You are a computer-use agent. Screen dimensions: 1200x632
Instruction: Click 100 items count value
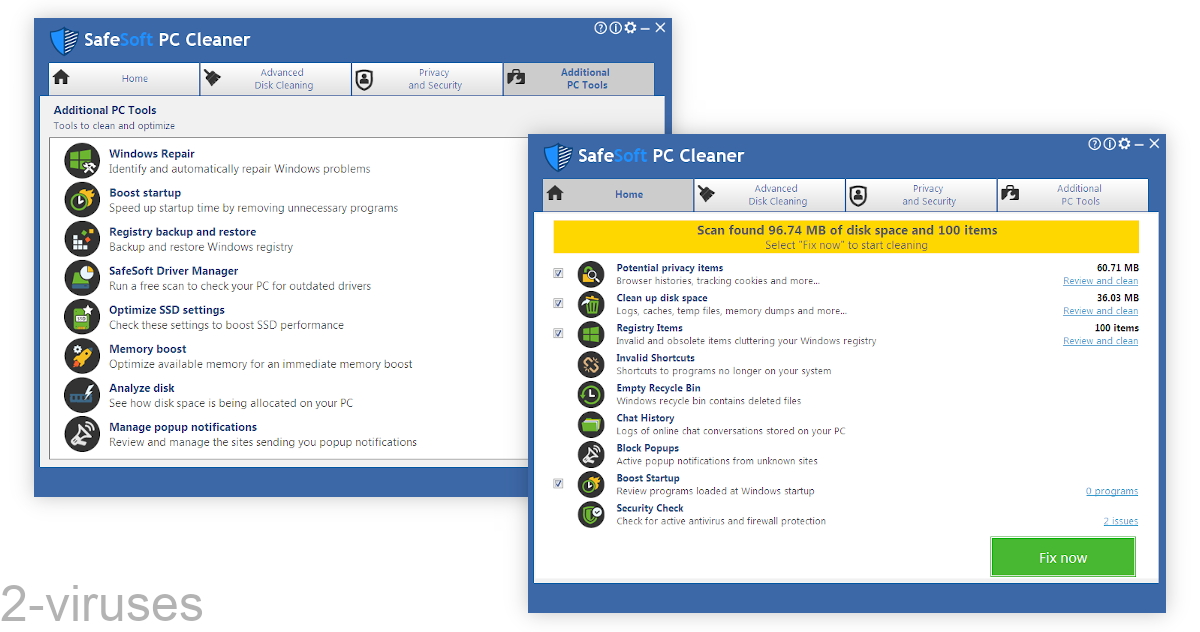(x=1117, y=328)
